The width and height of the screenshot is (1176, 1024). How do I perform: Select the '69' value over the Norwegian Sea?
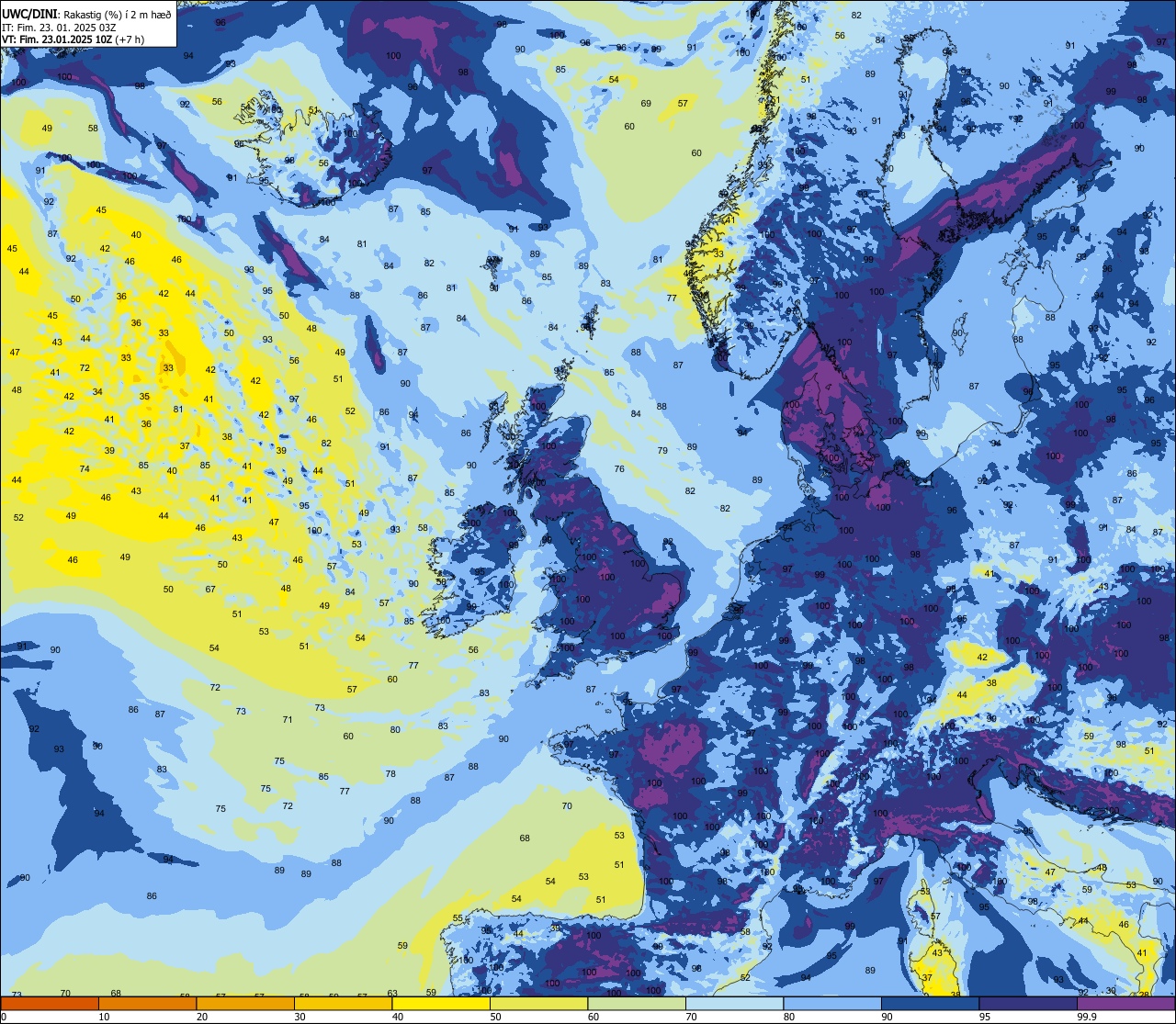pos(646,104)
